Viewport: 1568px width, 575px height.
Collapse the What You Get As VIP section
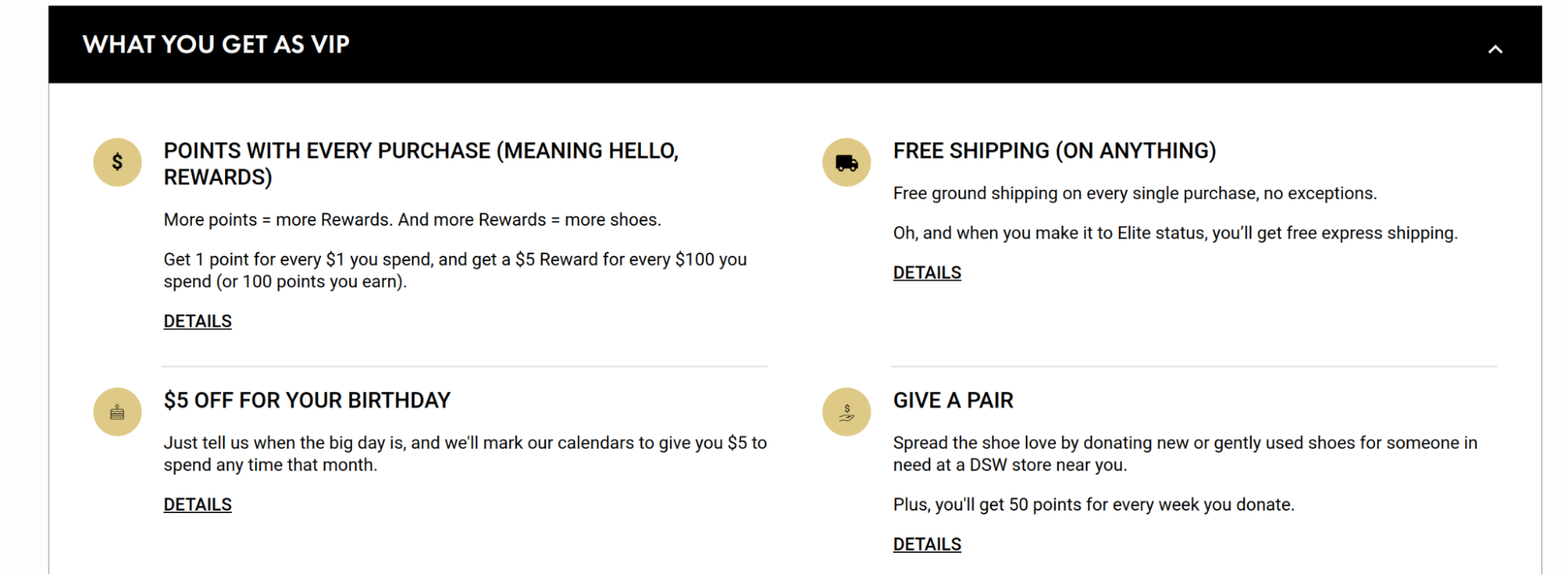1495,49
